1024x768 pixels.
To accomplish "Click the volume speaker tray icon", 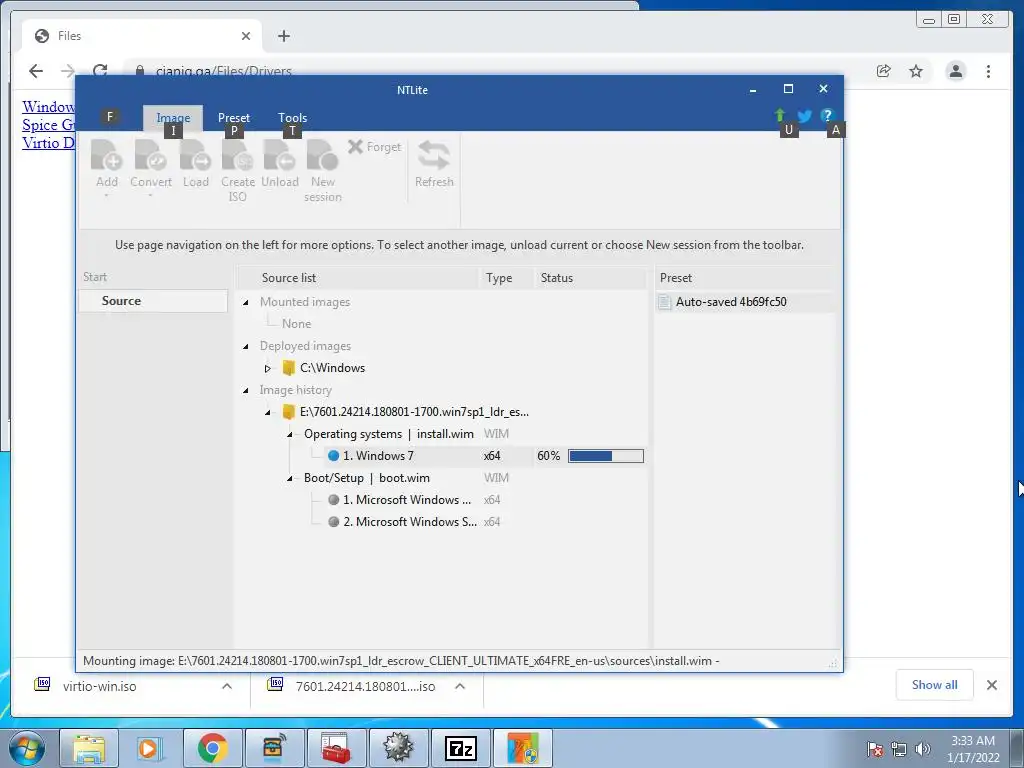I will tap(923, 750).
